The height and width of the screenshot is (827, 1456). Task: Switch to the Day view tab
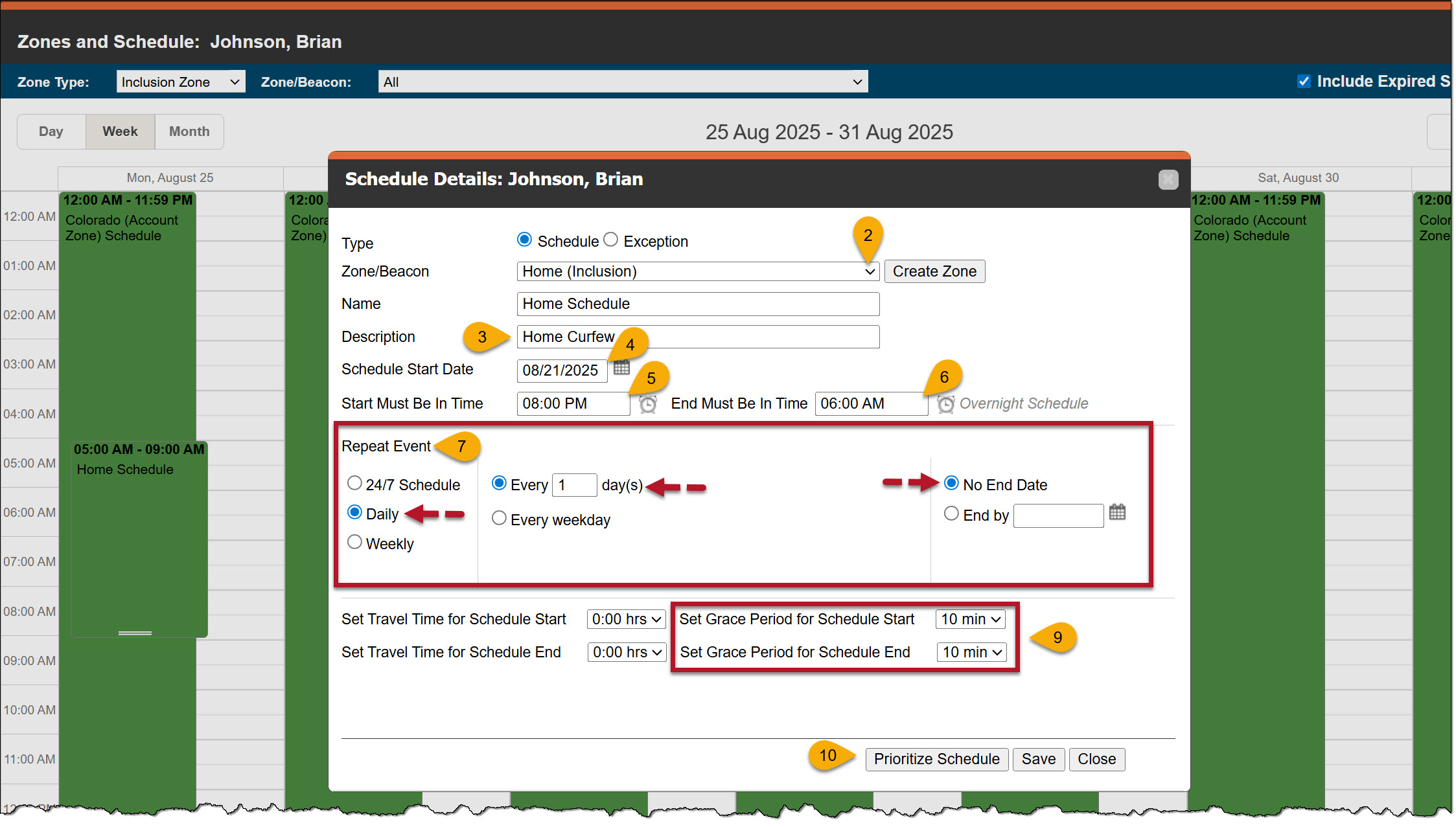[51, 131]
